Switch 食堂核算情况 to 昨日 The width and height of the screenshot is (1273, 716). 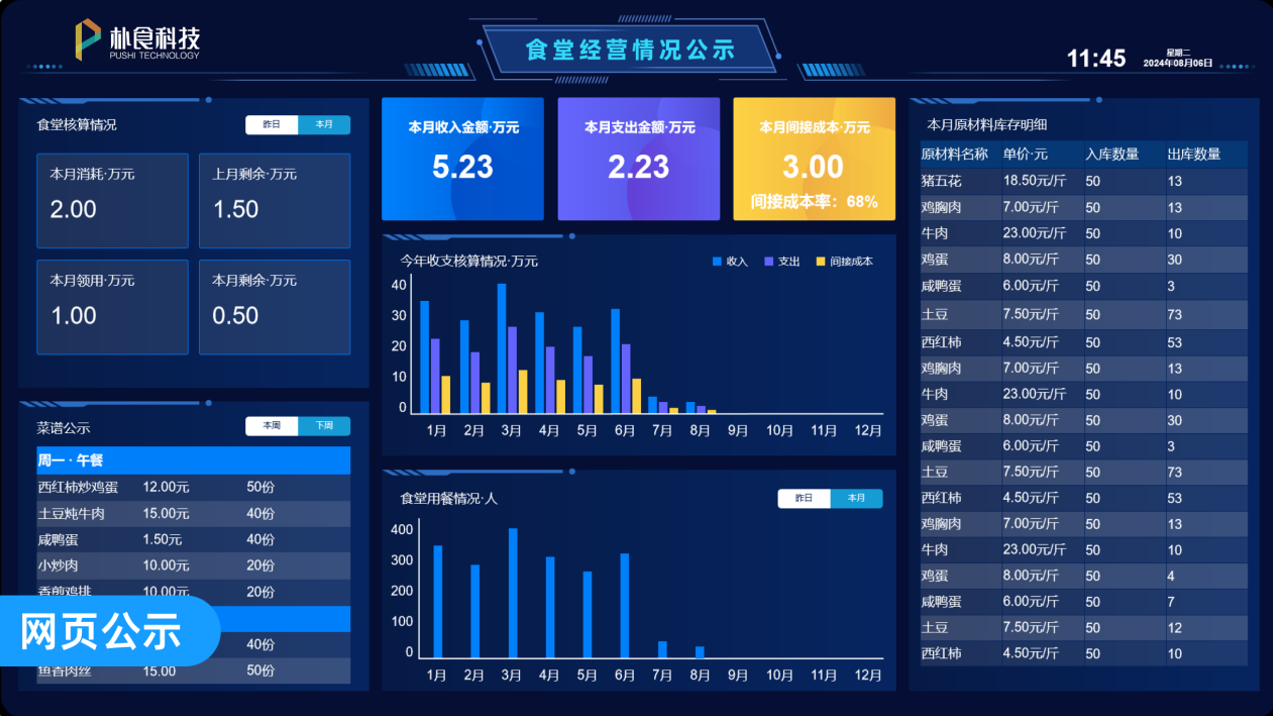pyautogui.click(x=272, y=125)
